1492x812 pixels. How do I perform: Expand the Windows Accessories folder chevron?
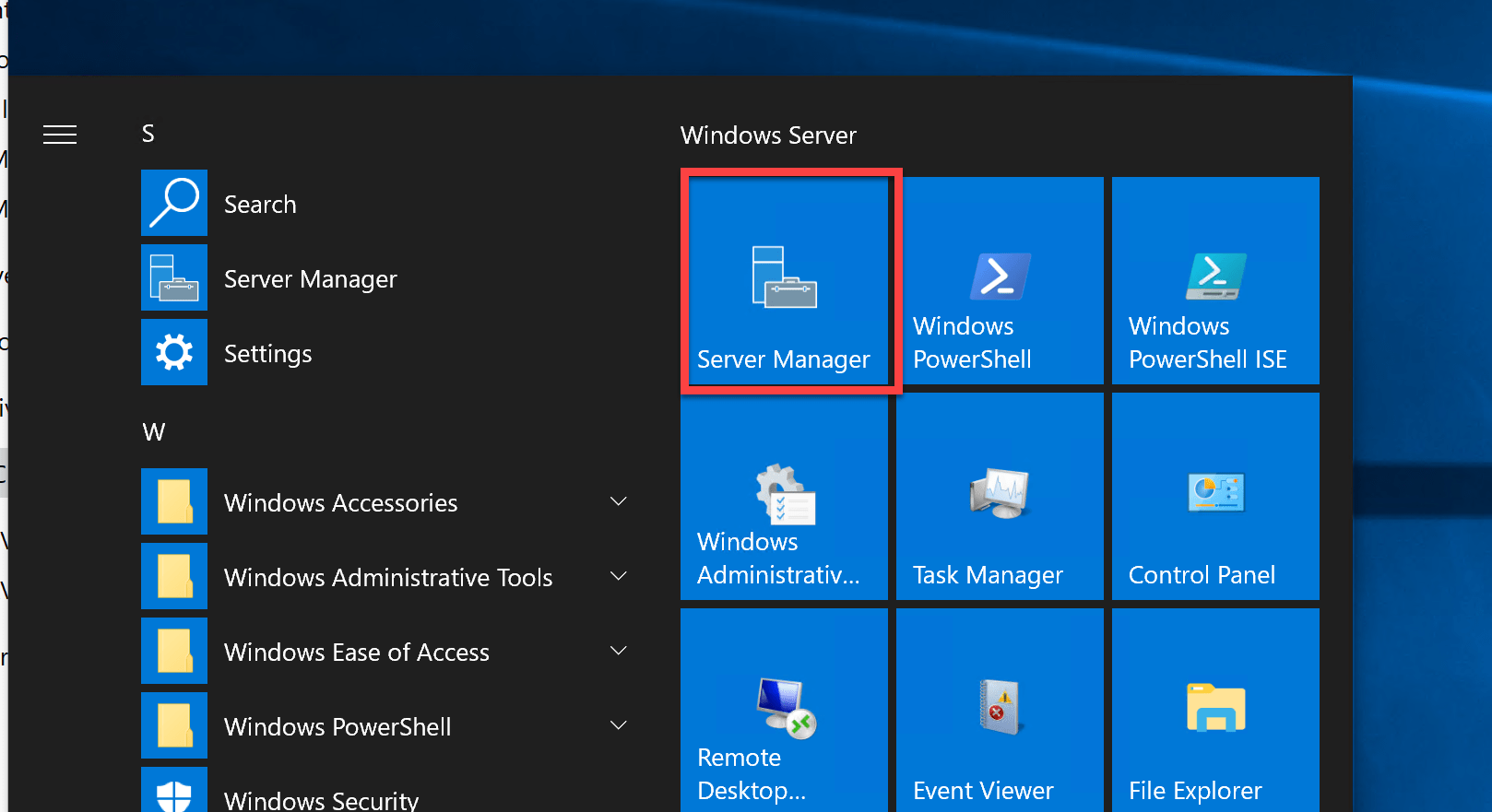click(x=619, y=501)
